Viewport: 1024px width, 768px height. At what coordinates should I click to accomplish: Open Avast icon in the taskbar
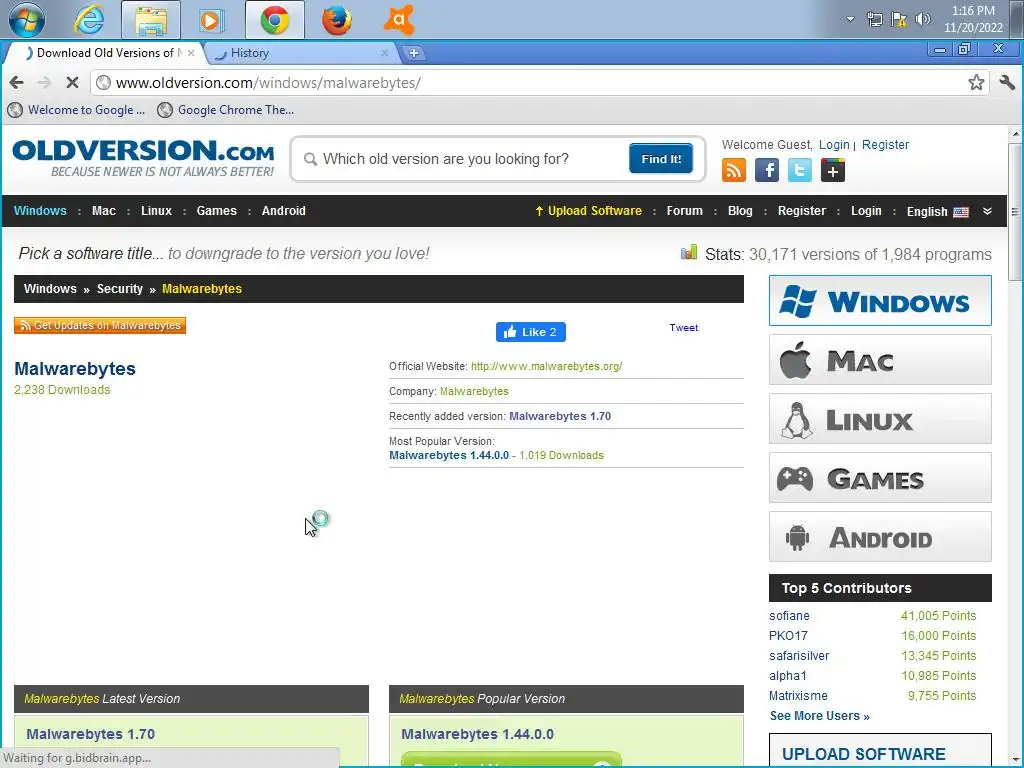pyautogui.click(x=399, y=20)
